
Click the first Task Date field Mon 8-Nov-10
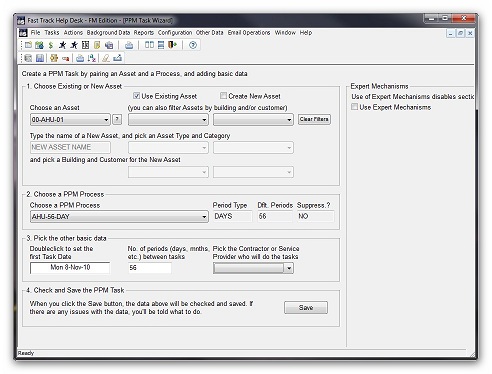tap(70, 268)
